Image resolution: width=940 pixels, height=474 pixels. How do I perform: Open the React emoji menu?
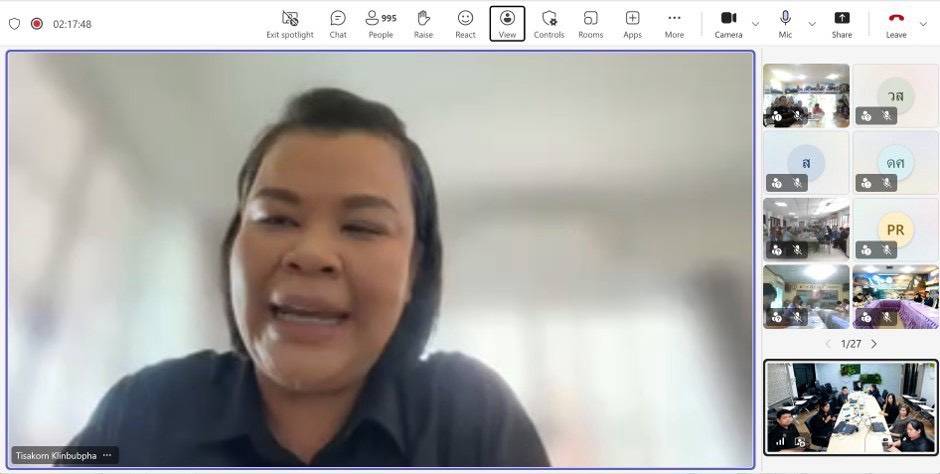[465, 25]
